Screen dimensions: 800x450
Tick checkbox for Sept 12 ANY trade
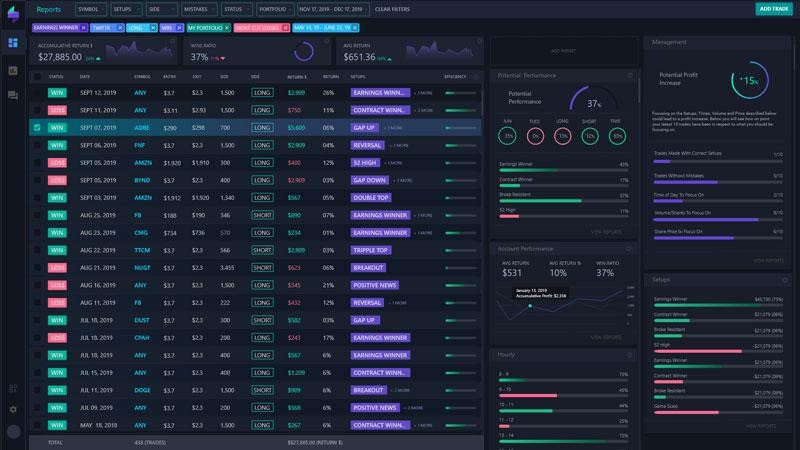coord(37,92)
